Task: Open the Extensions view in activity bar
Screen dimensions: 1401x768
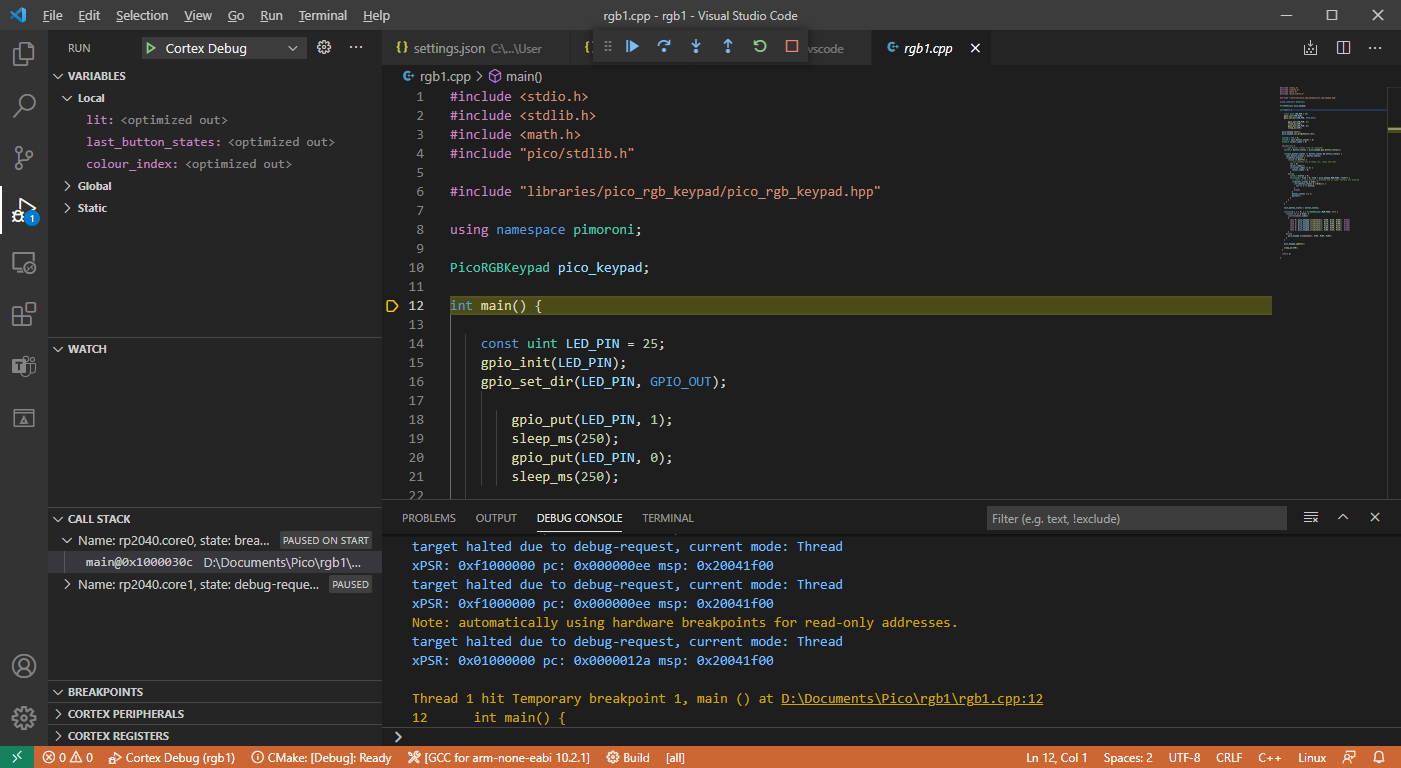Action: point(24,315)
